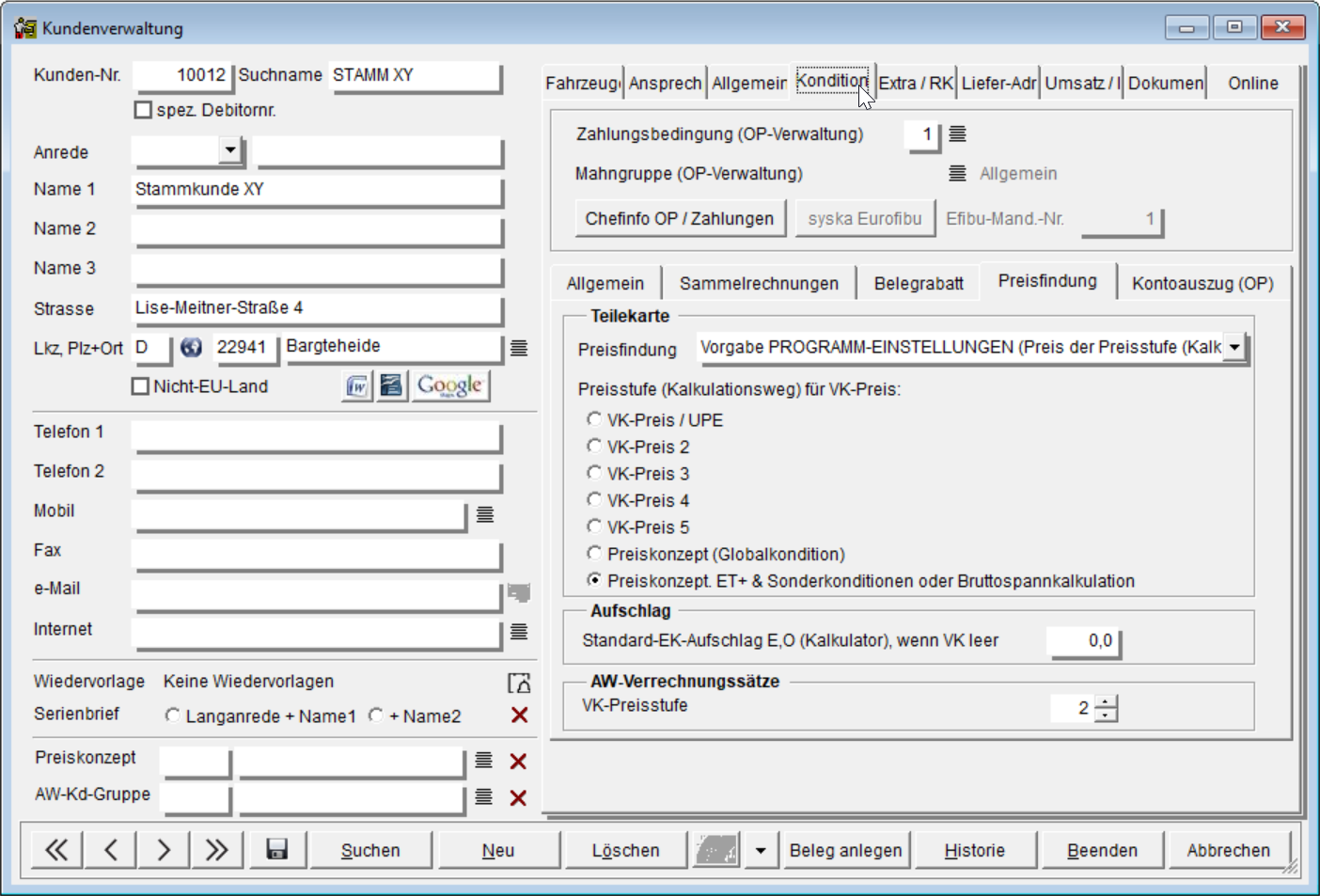Click red X beside Serienbrief options
The height and width of the screenshot is (896, 1320).
(519, 715)
